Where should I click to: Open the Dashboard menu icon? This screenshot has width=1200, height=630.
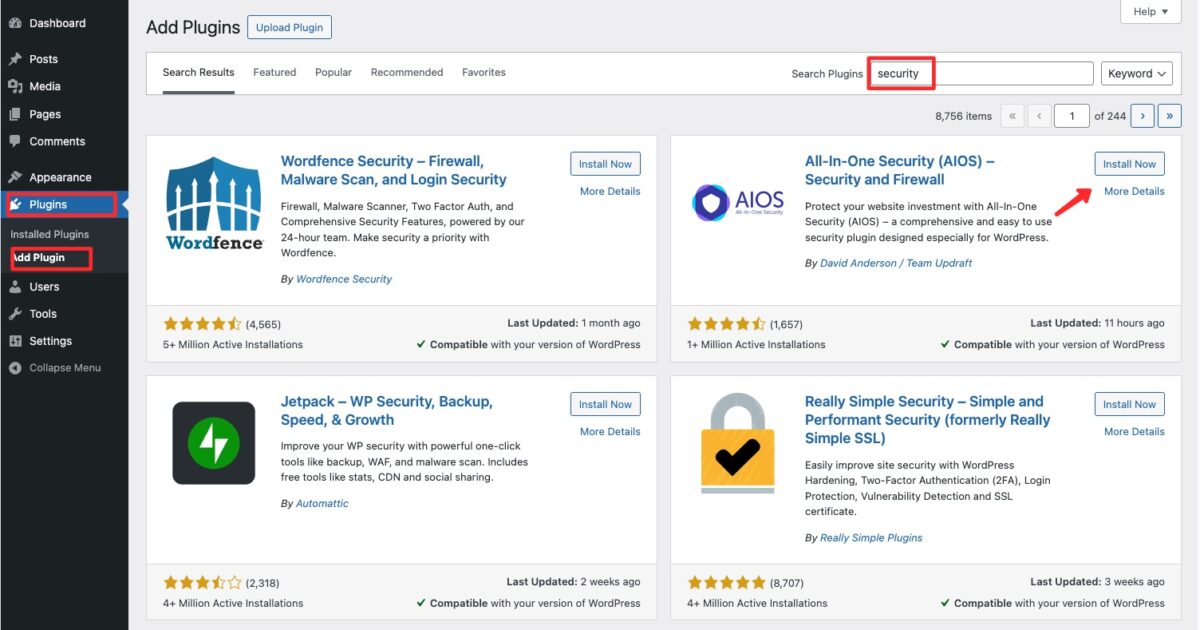tap(15, 23)
